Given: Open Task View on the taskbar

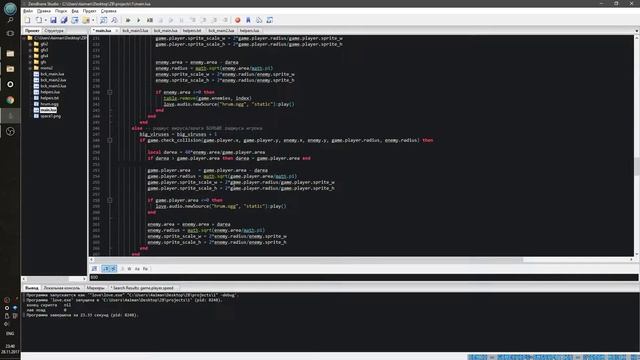Looking at the screenshot, I should click(x=10, y=33).
